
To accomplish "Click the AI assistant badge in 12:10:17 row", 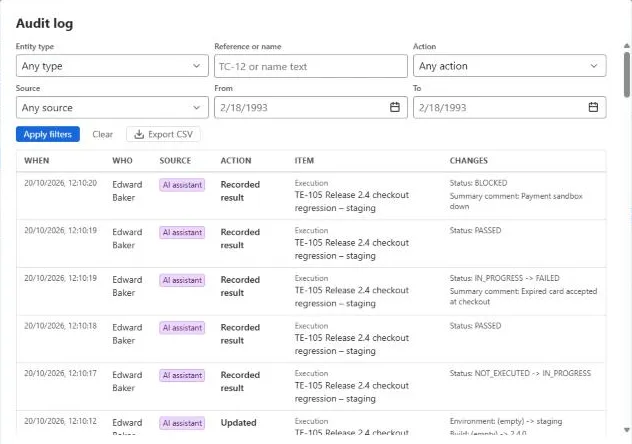I will tap(182, 376).
